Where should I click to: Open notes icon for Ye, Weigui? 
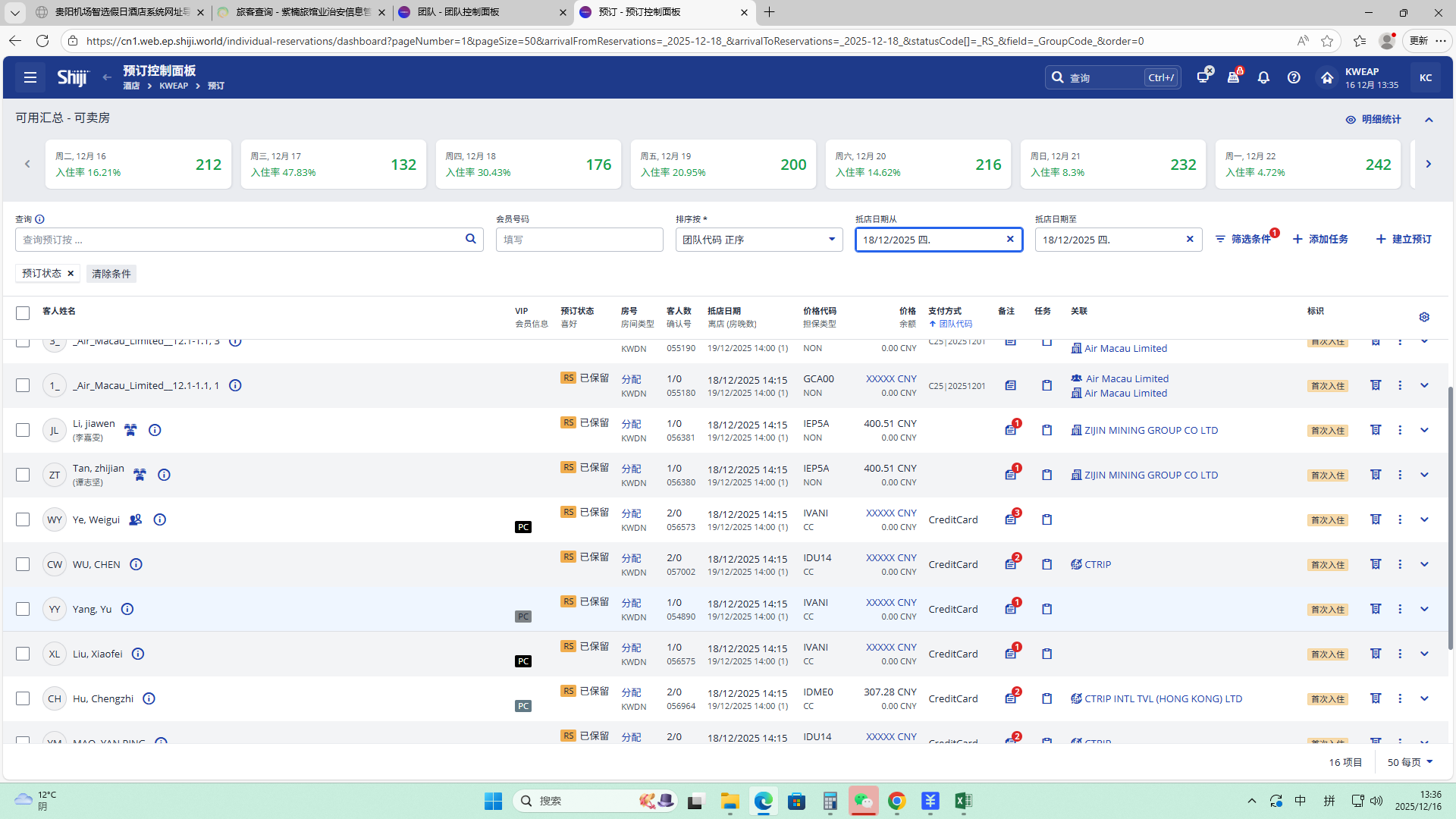coord(1011,520)
